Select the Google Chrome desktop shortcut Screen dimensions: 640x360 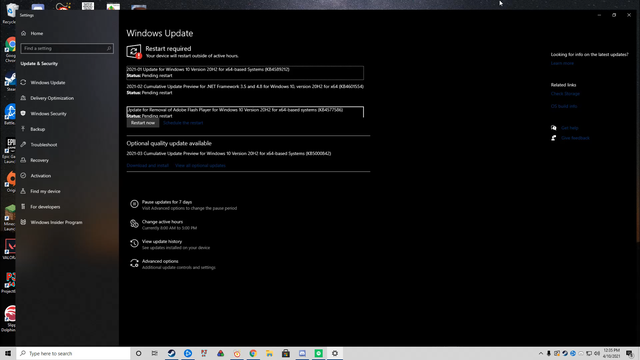tap(10, 49)
